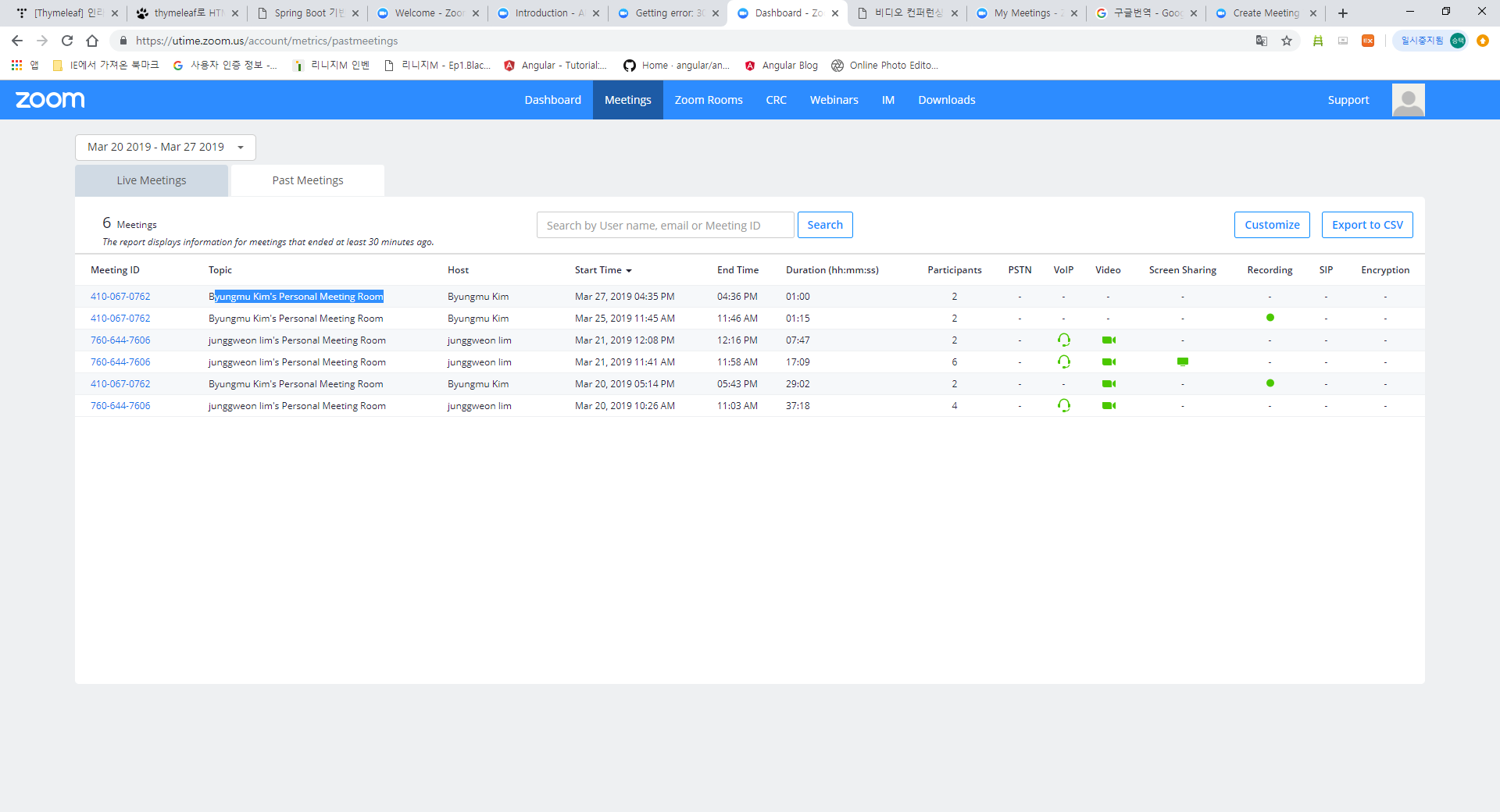The image size is (1500, 812).
Task: Select the Past Meetings tab
Action: (308, 180)
